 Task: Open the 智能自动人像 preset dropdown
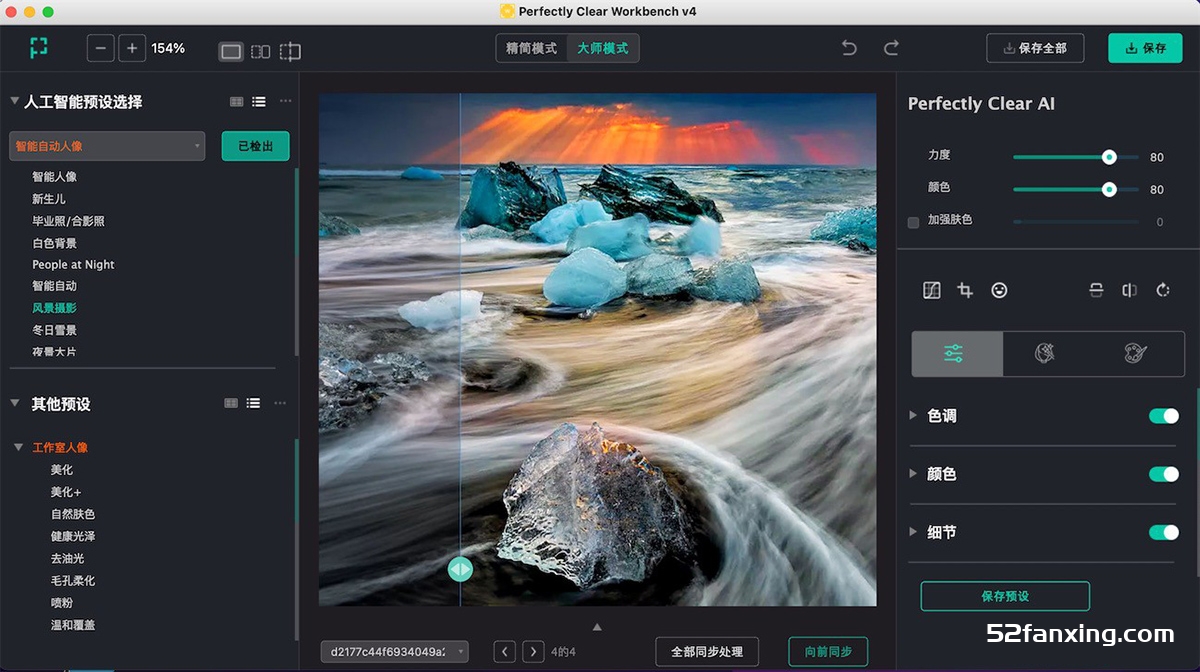tap(107, 146)
